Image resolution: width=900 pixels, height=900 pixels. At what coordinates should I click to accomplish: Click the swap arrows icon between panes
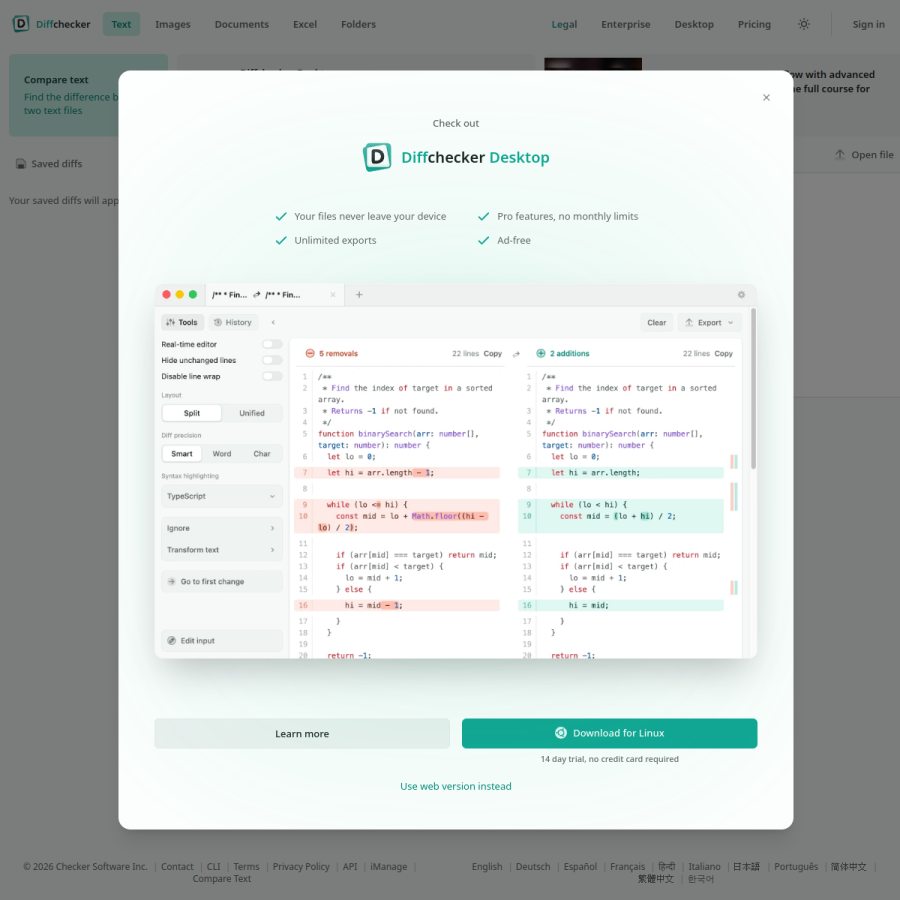click(516, 354)
